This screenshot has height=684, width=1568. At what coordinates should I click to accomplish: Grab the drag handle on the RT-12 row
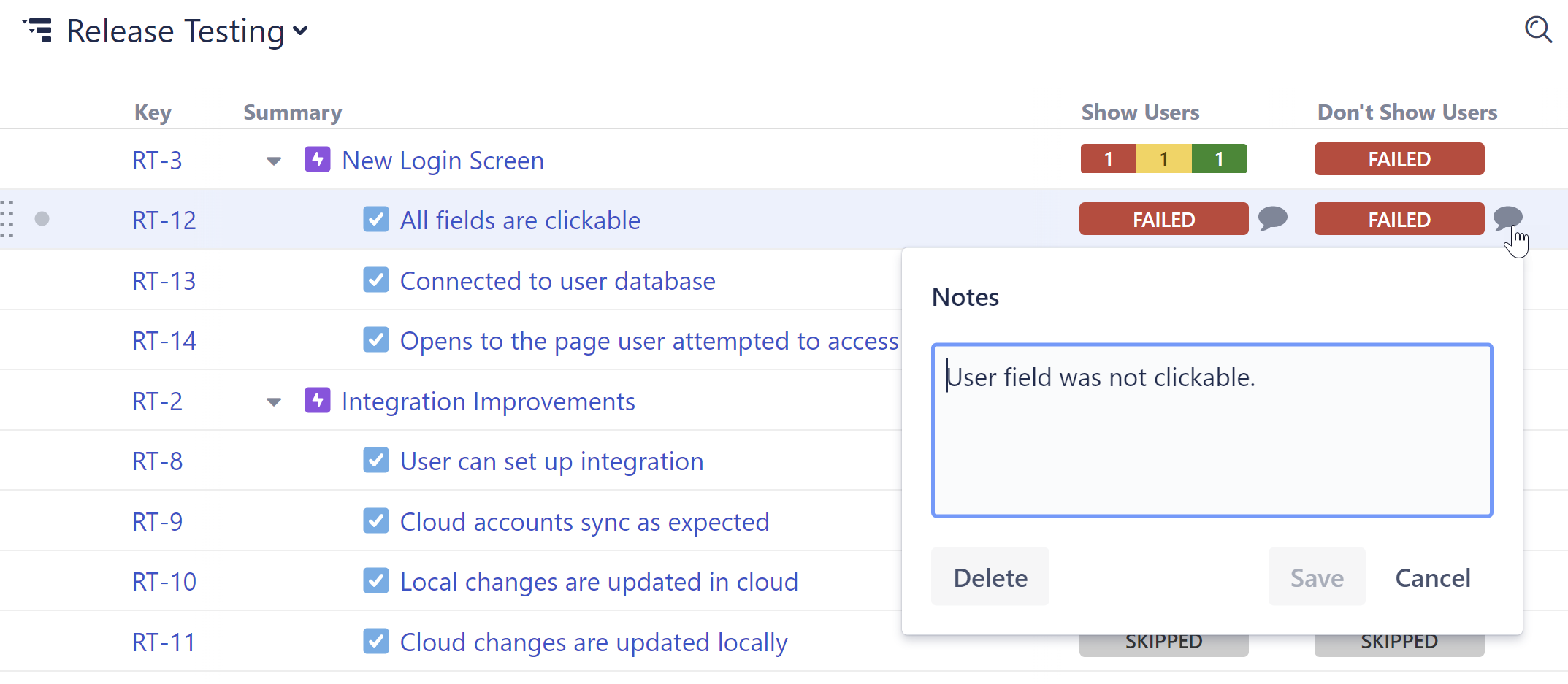point(8,218)
